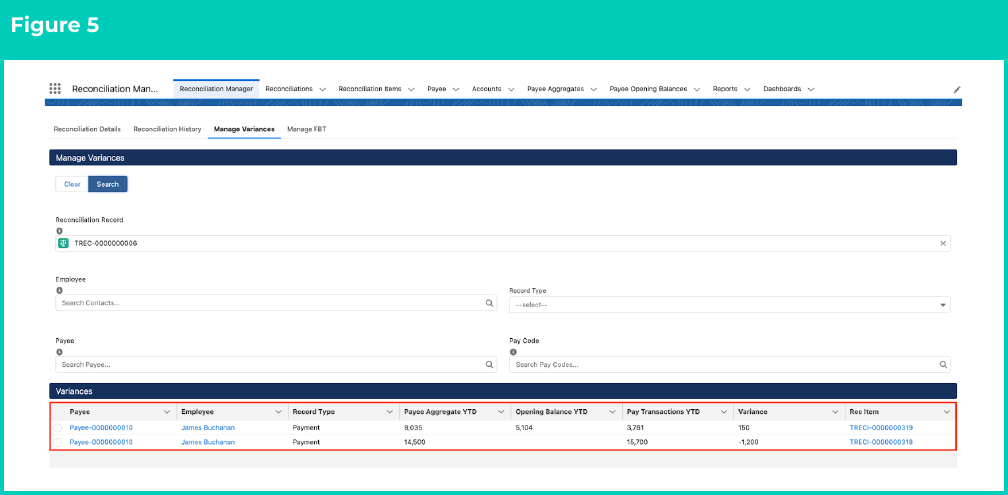The width and height of the screenshot is (1008, 495).
Task: Click the Search button
Action: pos(108,184)
